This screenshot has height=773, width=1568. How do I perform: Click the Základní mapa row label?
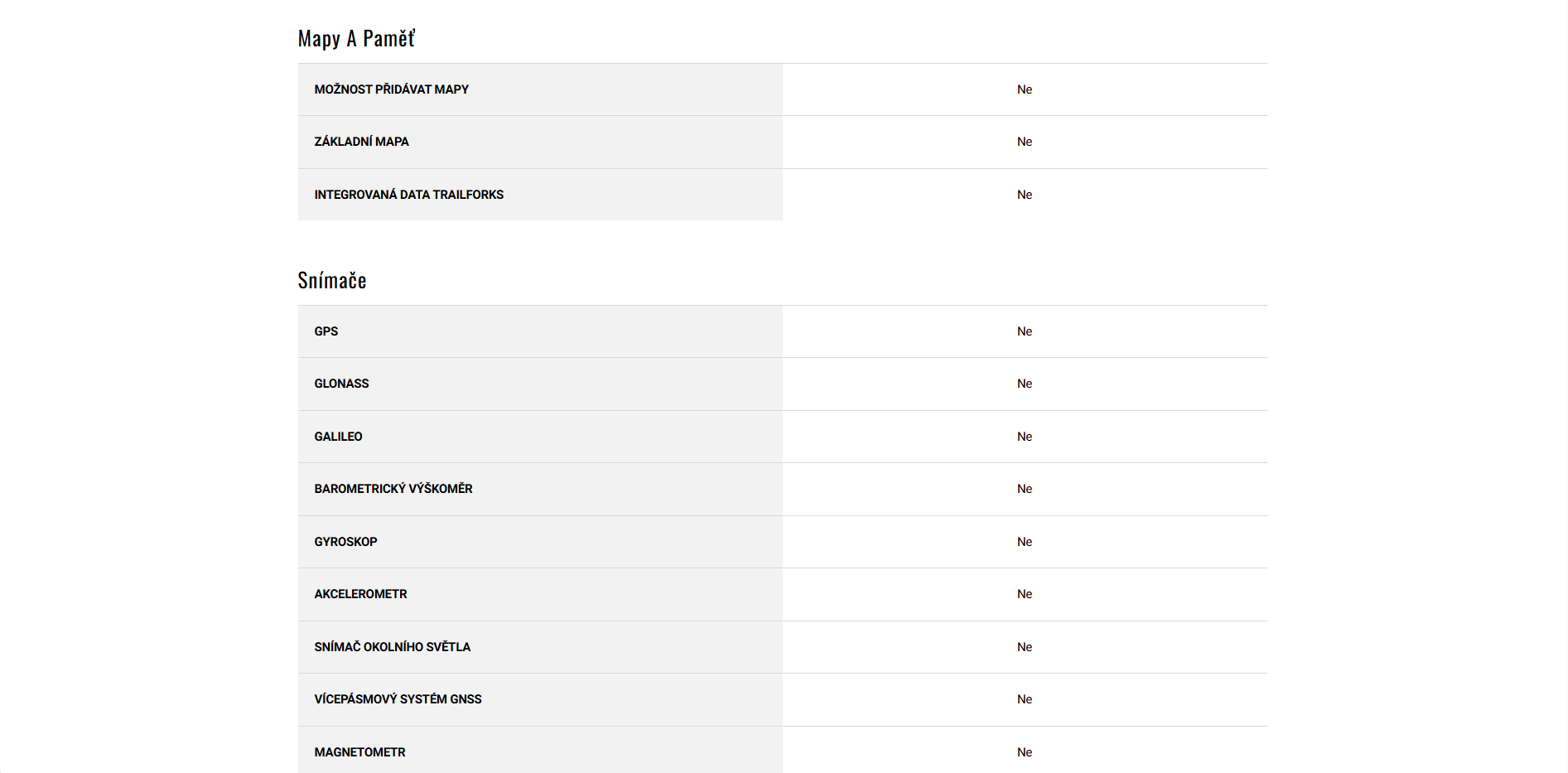coord(361,142)
